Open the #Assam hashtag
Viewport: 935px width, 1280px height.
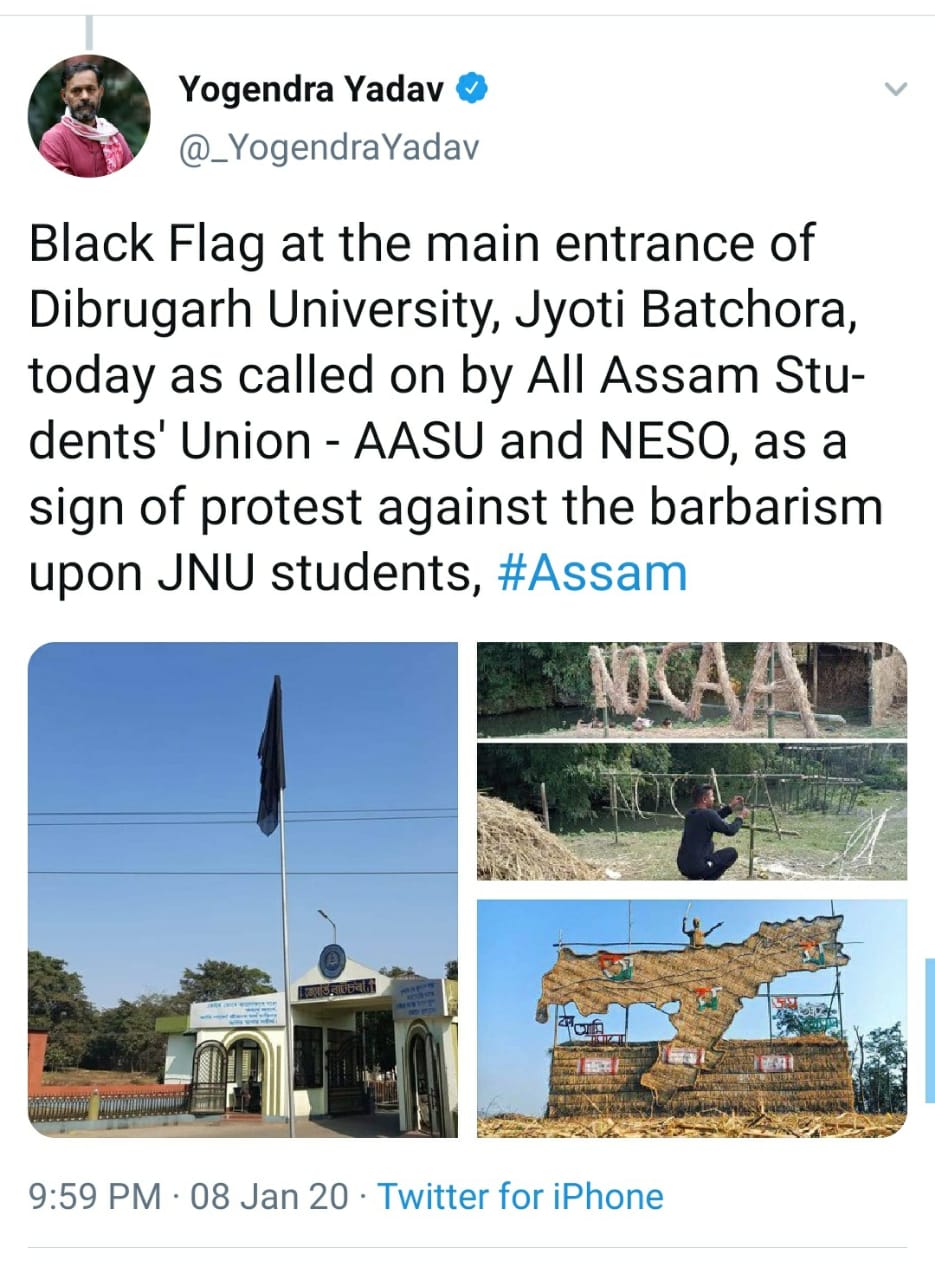click(592, 574)
